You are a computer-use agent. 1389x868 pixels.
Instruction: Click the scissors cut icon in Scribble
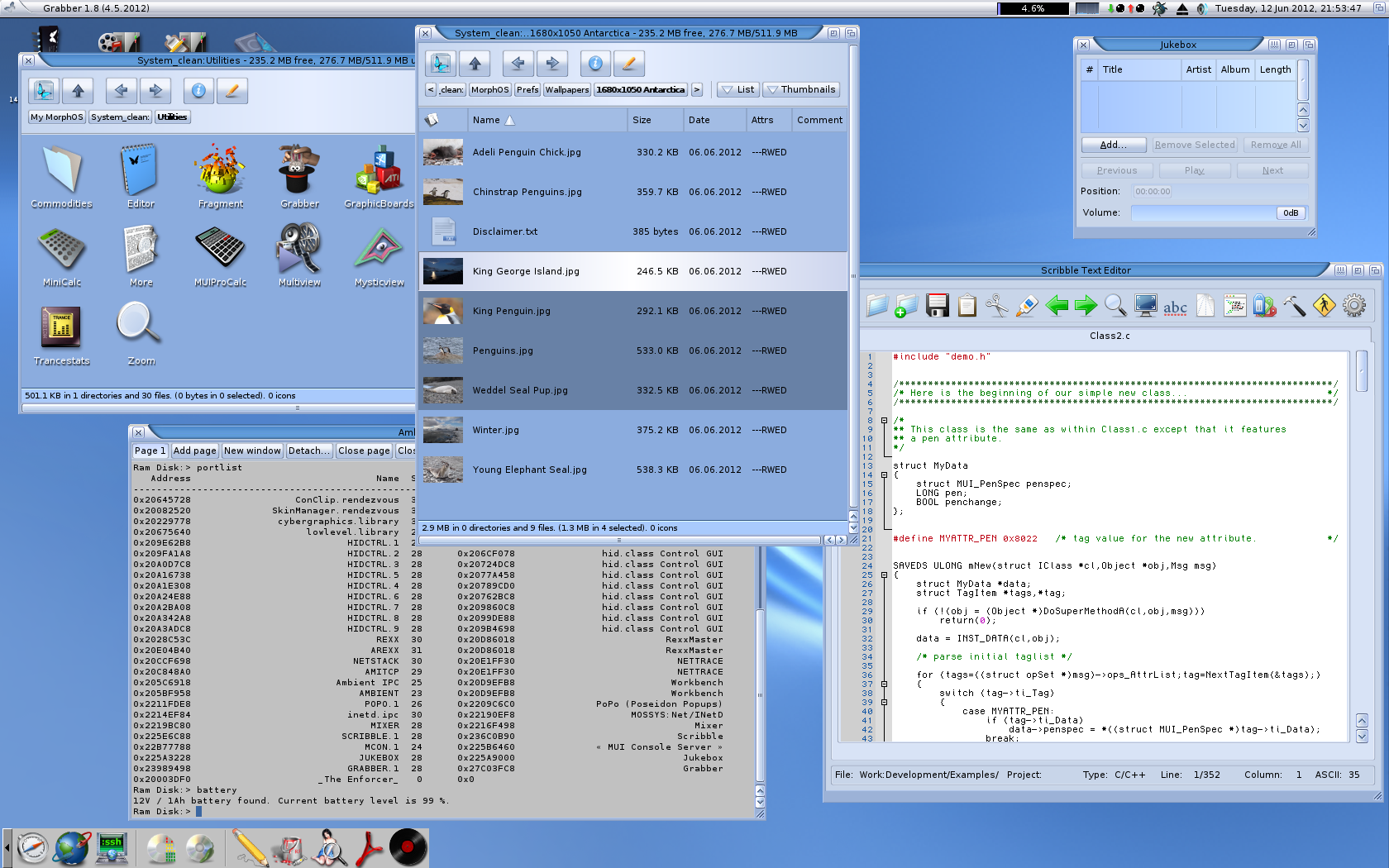tap(997, 306)
